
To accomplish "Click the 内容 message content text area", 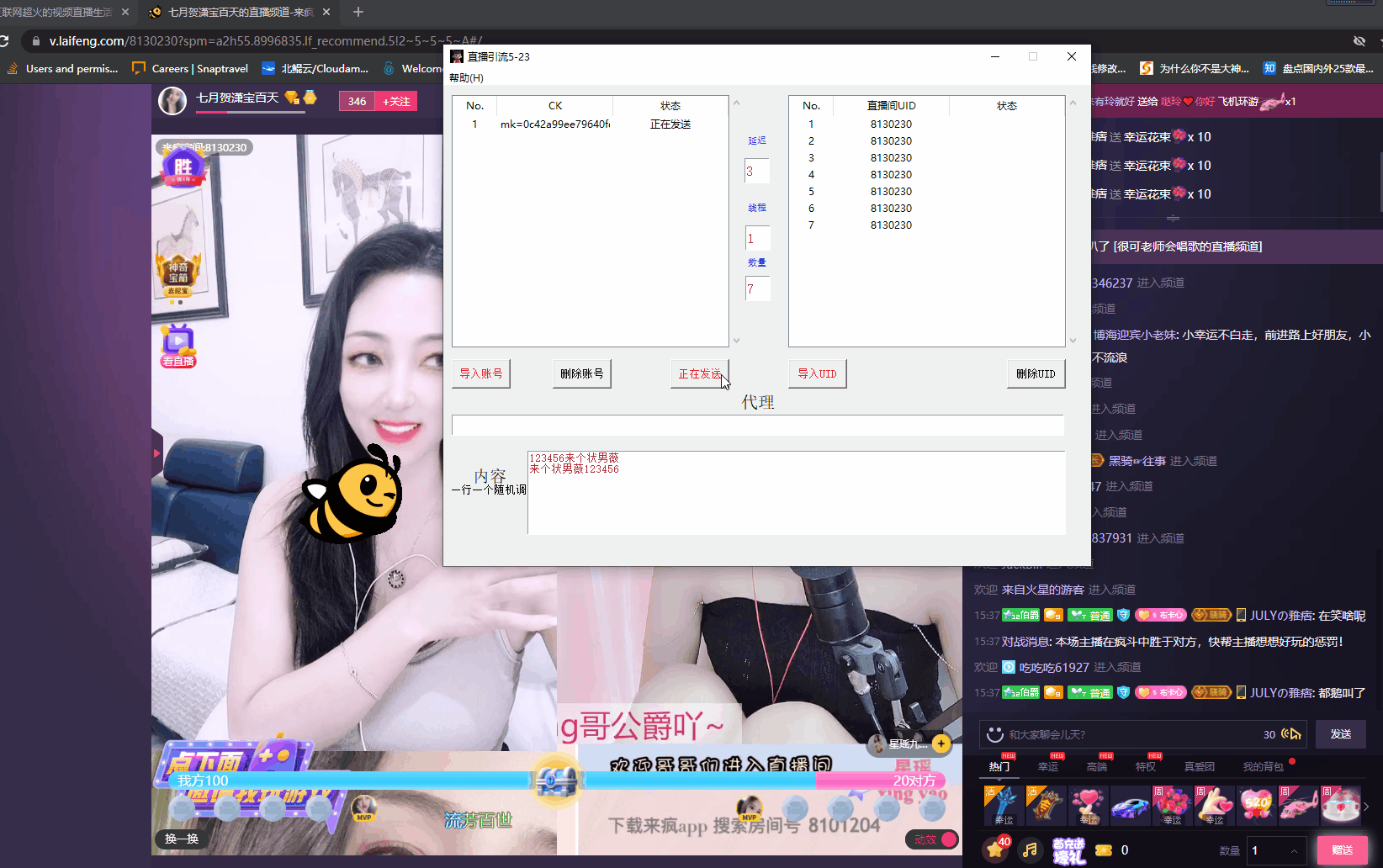I will pyautogui.click(x=796, y=493).
